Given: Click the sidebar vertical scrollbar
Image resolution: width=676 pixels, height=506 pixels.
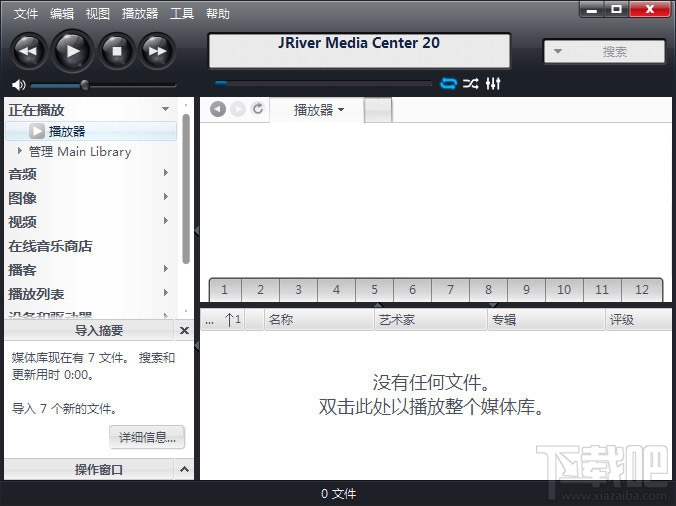Looking at the screenshot, I should click(x=186, y=188).
